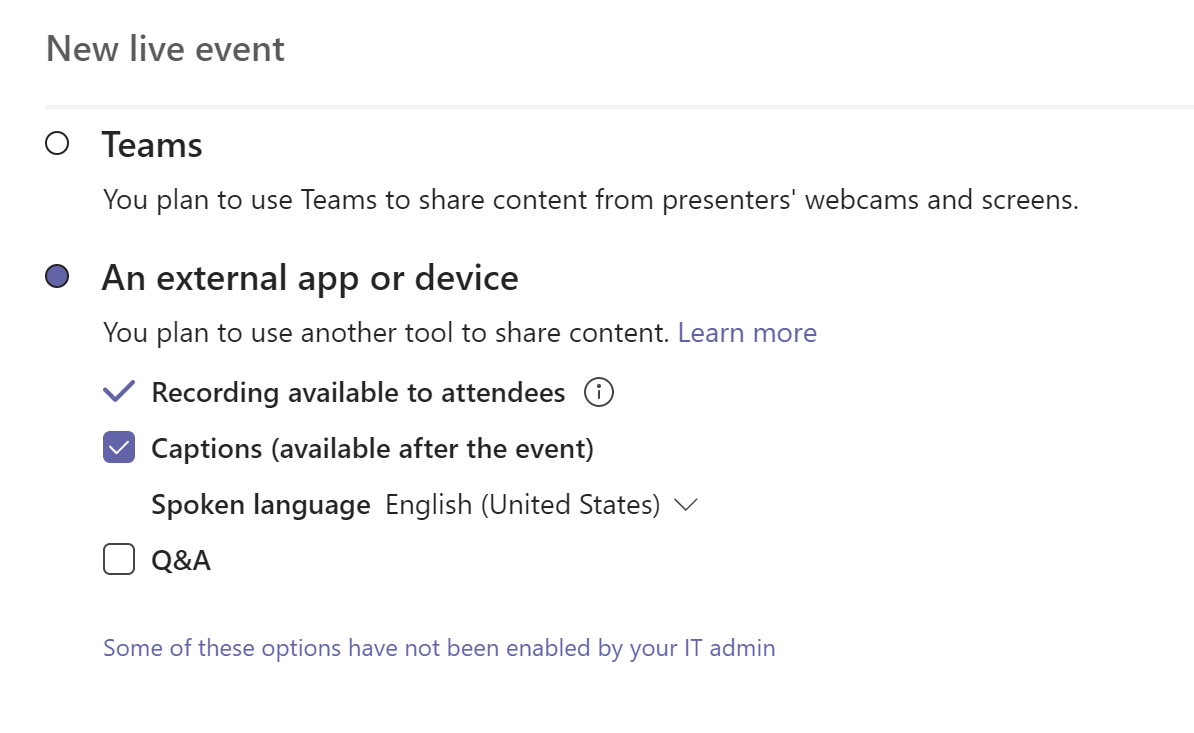This screenshot has width=1194, height=733.
Task: Select the external app or device radio button
Action: click(57, 277)
